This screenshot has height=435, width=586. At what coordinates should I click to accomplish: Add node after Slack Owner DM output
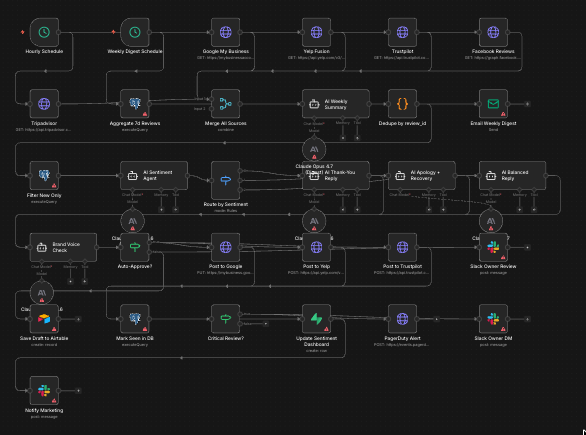[x=527, y=319]
